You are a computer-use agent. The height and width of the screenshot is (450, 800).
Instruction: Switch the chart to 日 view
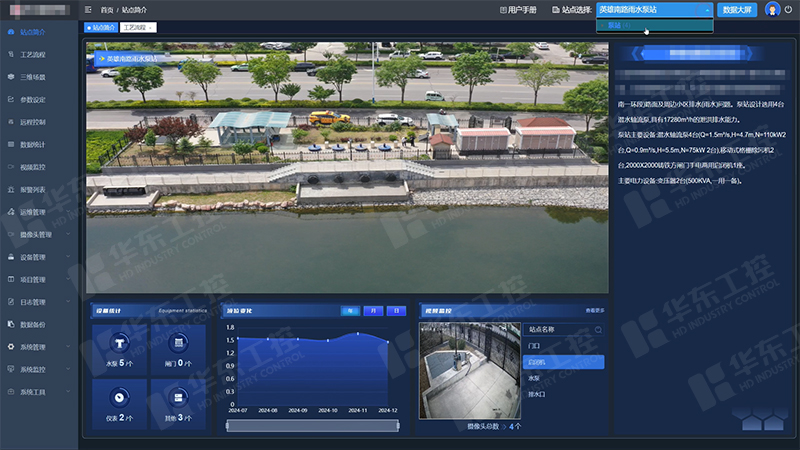point(395,311)
